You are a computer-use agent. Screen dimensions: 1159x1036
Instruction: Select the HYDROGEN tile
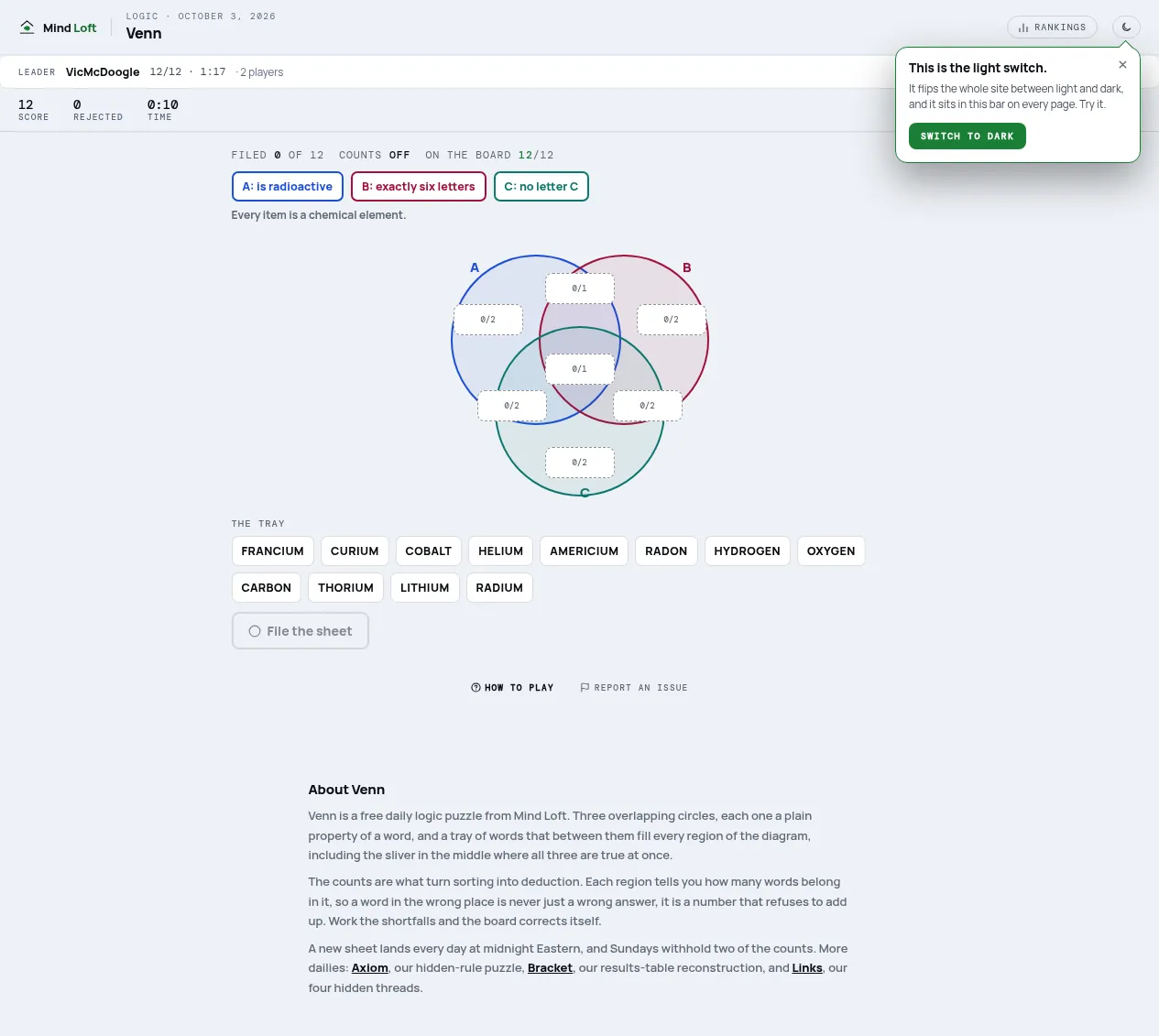click(x=748, y=551)
